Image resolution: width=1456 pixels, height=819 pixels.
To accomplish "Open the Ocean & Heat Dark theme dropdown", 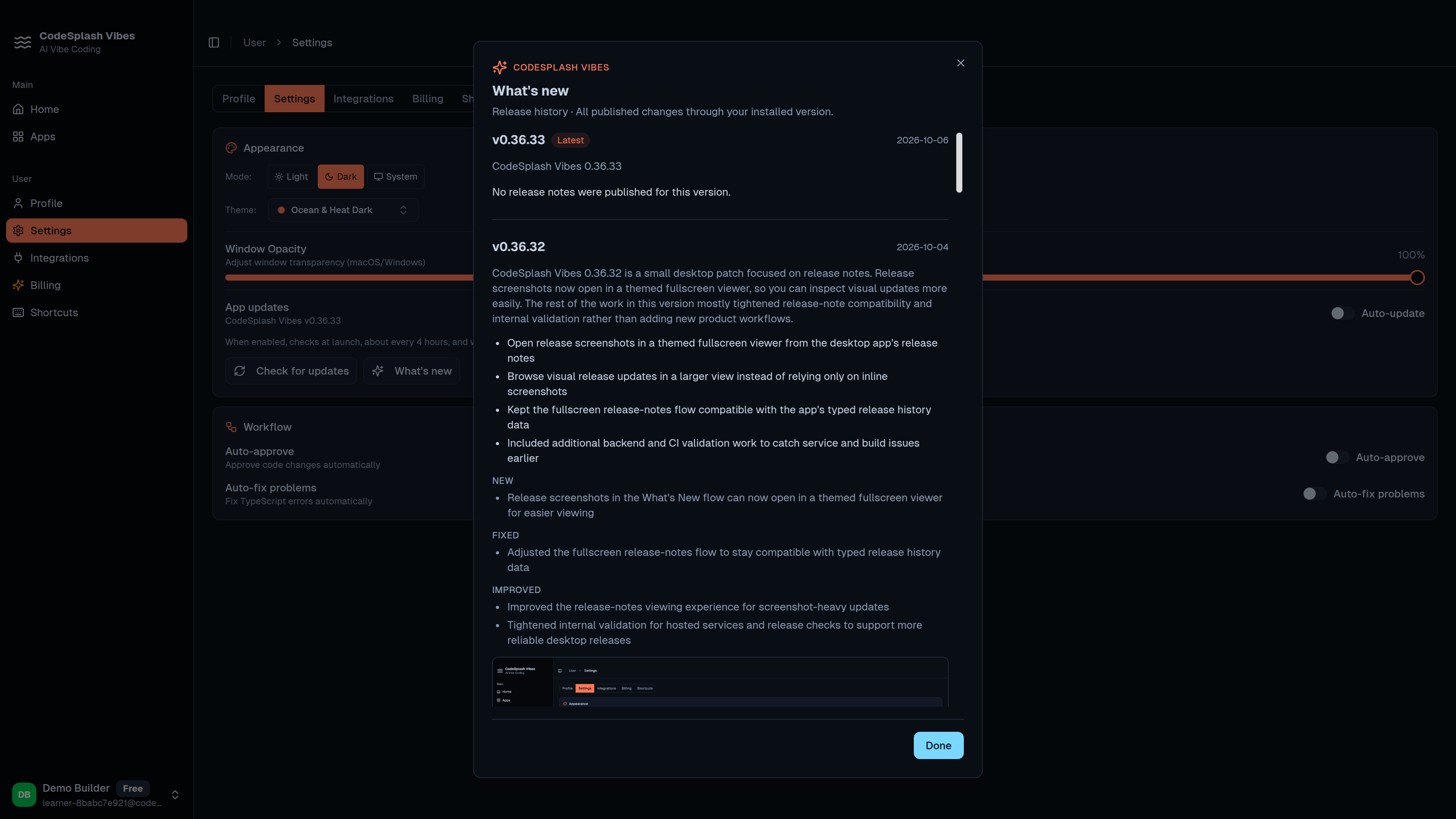I will coord(343,210).
